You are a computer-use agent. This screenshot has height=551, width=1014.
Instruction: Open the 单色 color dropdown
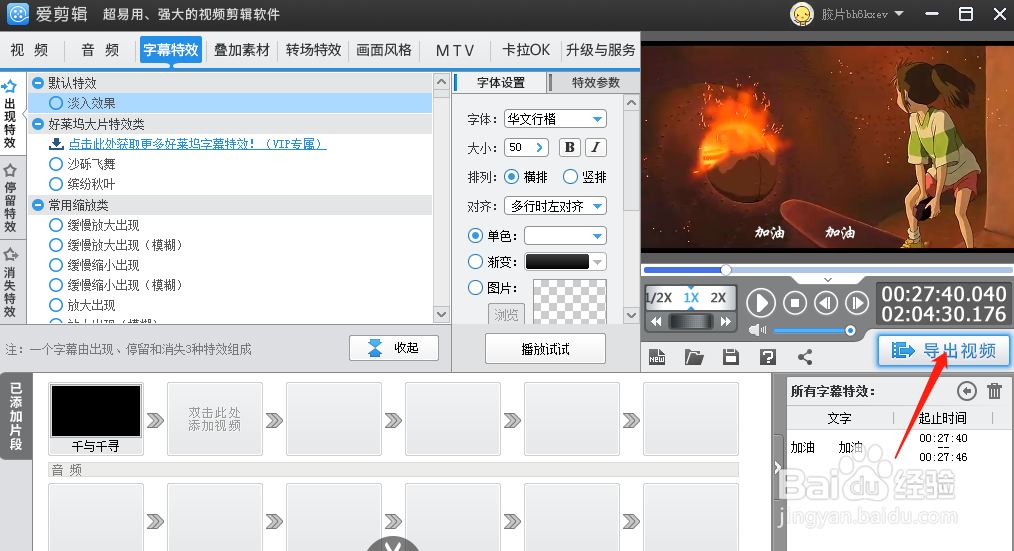(x=565, y=236)
